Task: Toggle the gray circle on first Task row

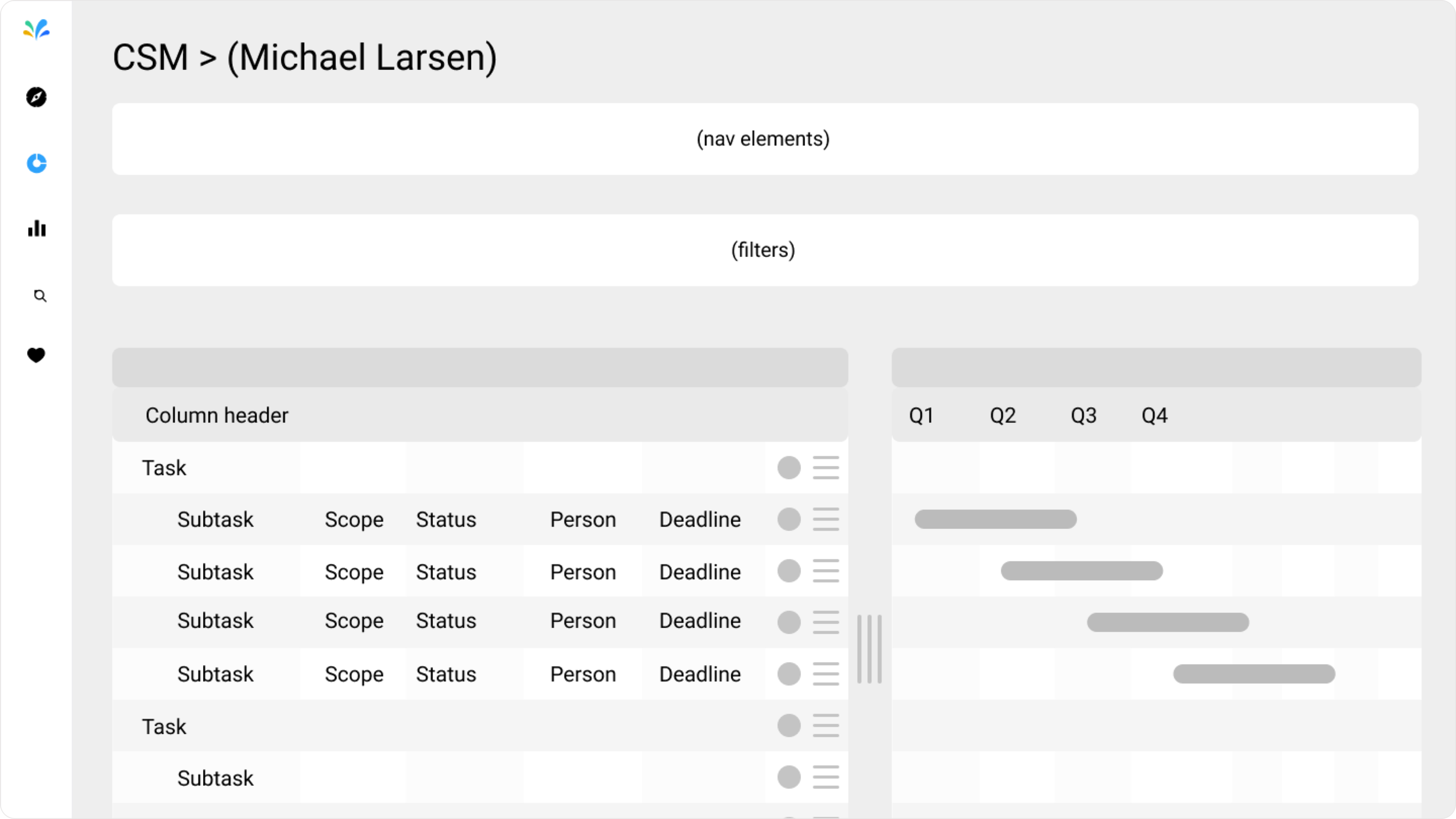Action: pos(789,468)
